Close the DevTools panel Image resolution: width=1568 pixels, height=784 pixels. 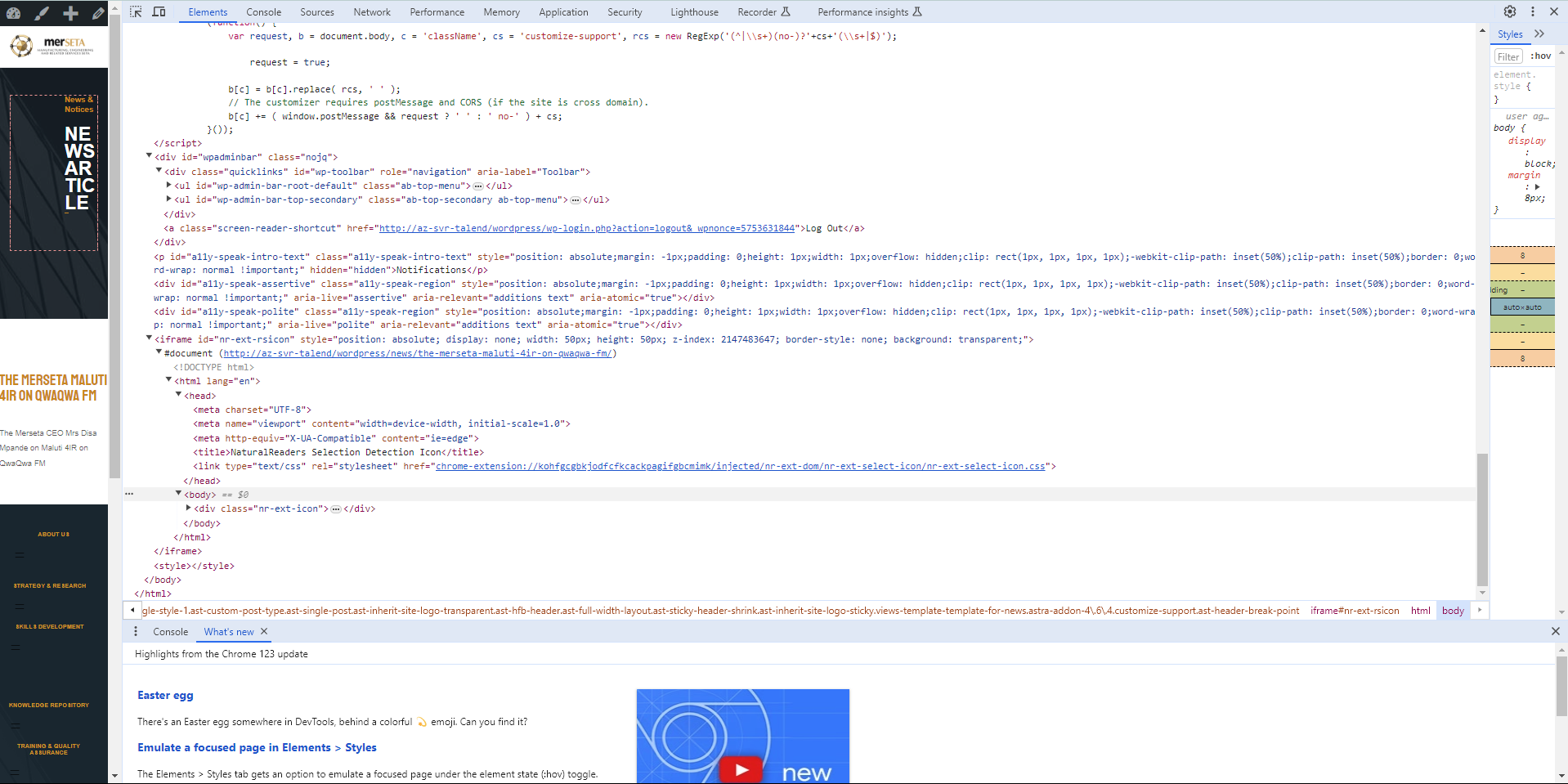pos(1554,11)
